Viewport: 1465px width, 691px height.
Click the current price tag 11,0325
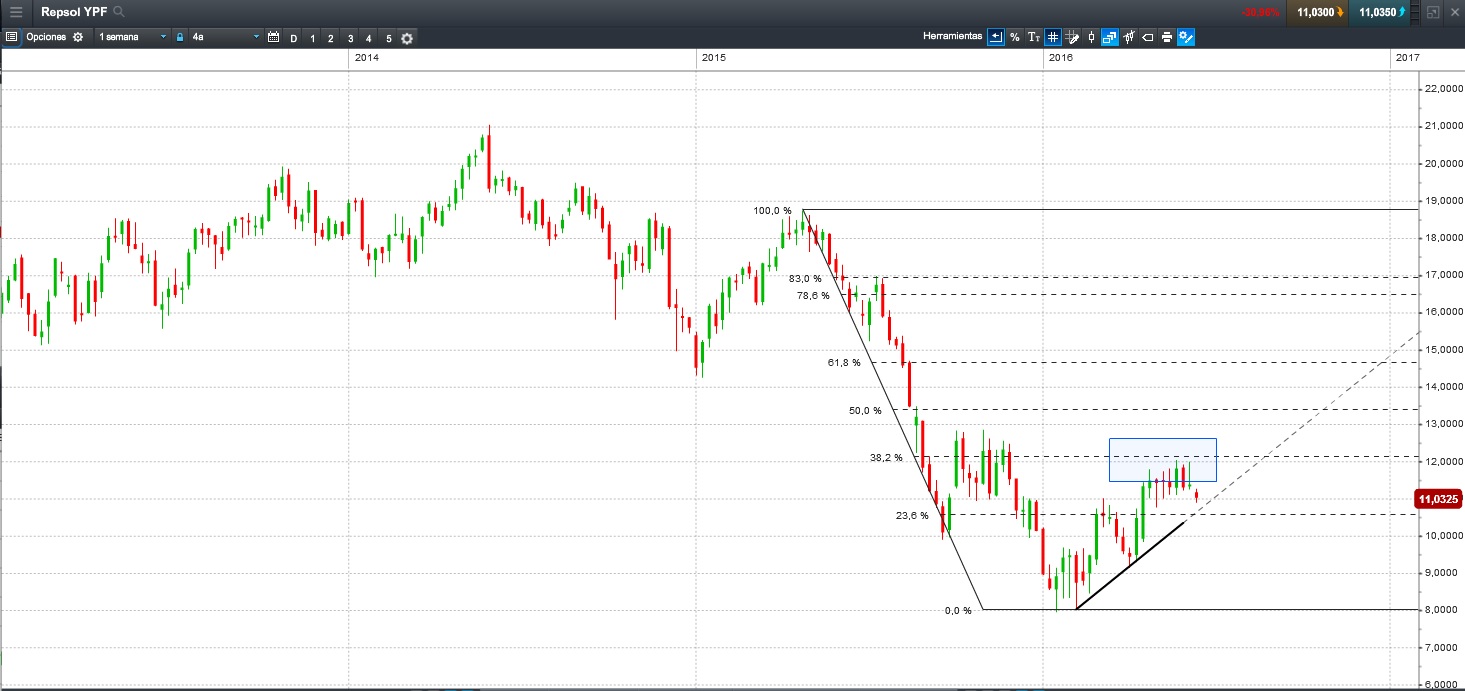pyautogui.click(x=1438, y=498)
